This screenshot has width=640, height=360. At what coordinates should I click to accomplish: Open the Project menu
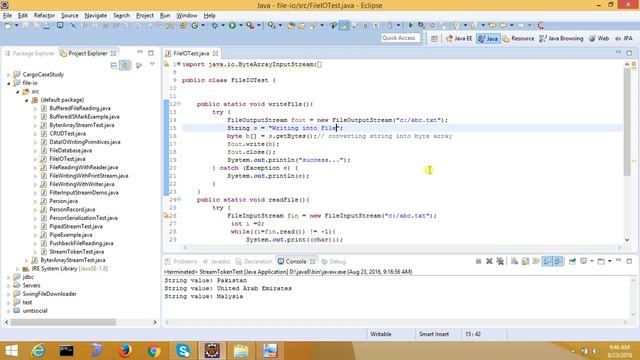(x=145, y=16)
